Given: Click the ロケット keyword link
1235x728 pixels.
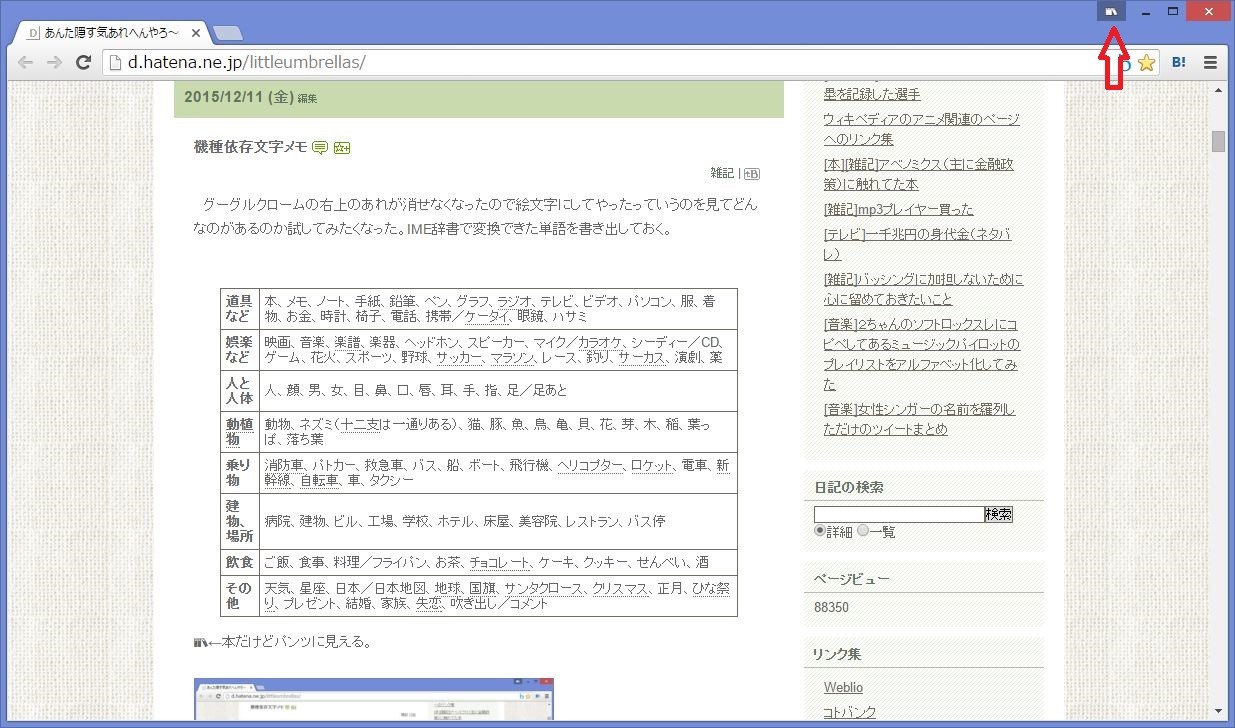Looking at the screenshot, I should click(x=652, y=466).
